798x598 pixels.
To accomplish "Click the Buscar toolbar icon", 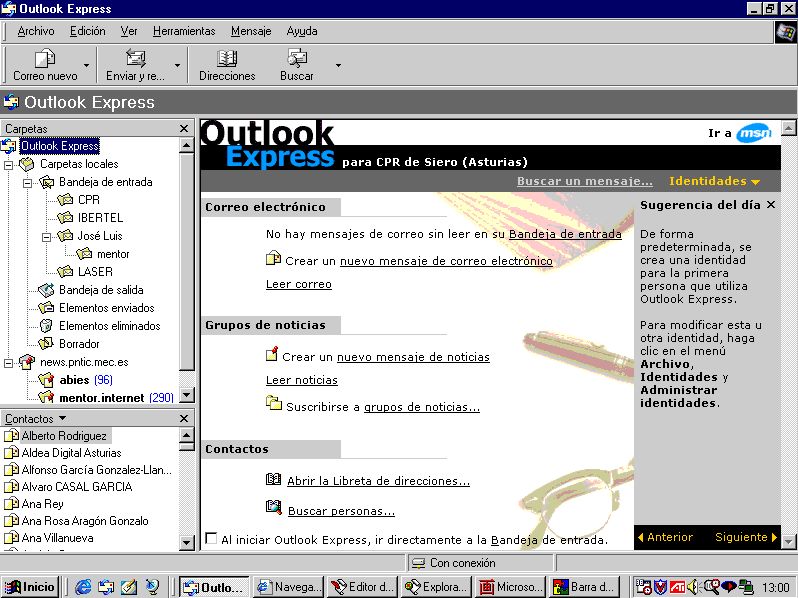I will tap(297, 59).
